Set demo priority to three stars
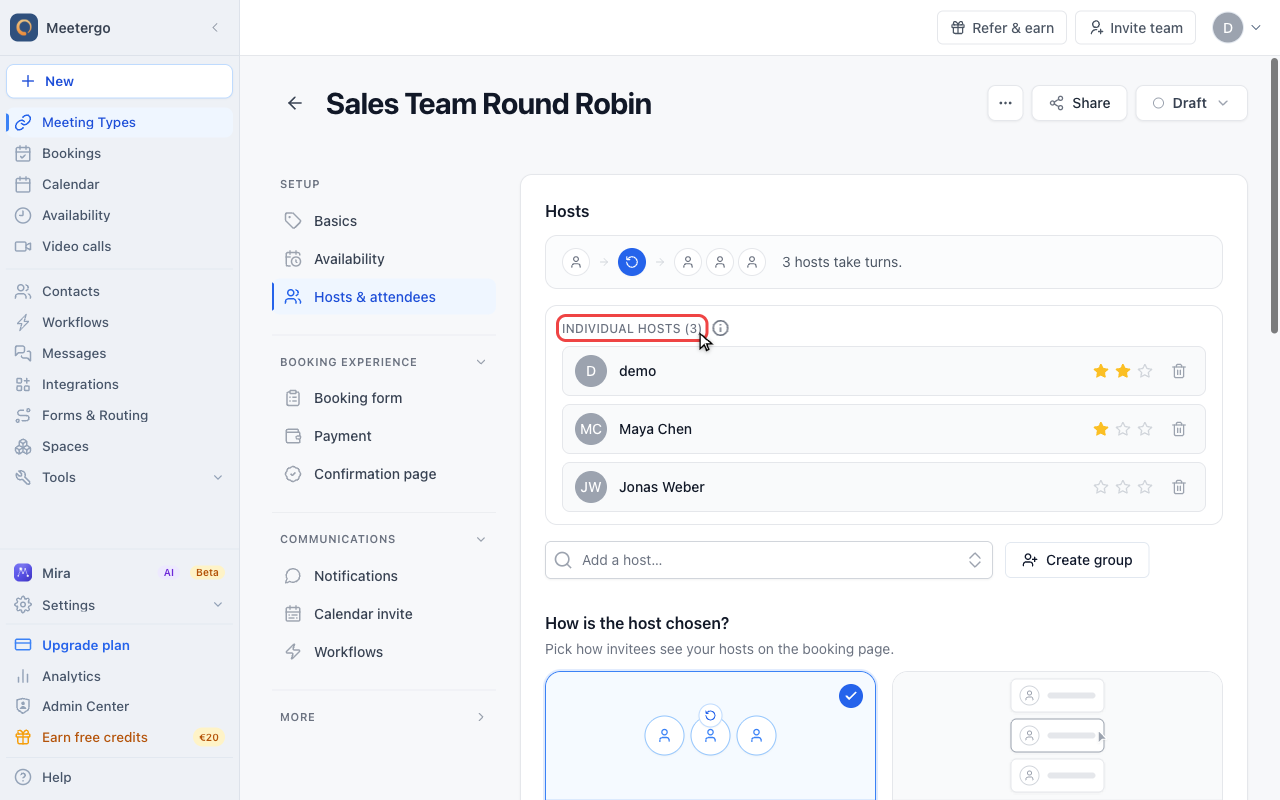The height and width of the screenshot is (800, 1280). [1145, 371]
